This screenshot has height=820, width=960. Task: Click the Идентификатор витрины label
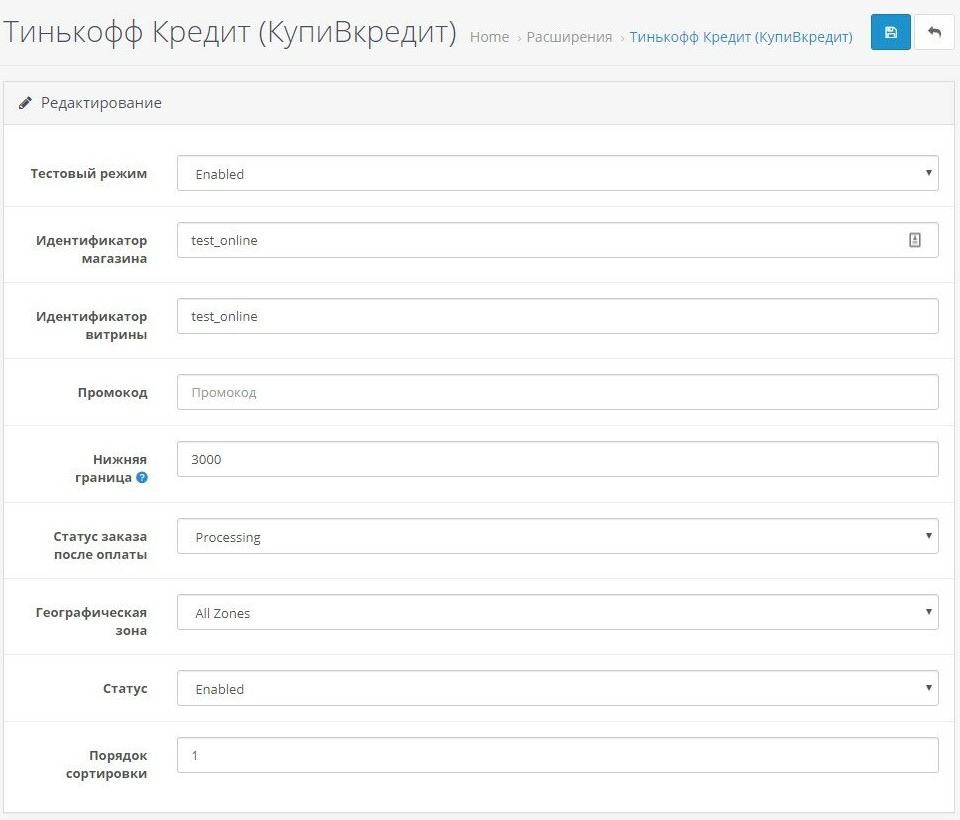click(91, 325)
